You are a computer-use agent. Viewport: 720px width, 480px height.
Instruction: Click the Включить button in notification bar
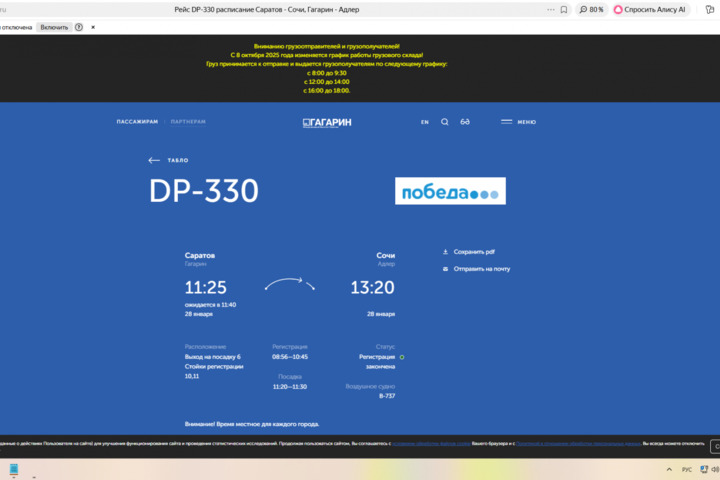click(54, 27)
